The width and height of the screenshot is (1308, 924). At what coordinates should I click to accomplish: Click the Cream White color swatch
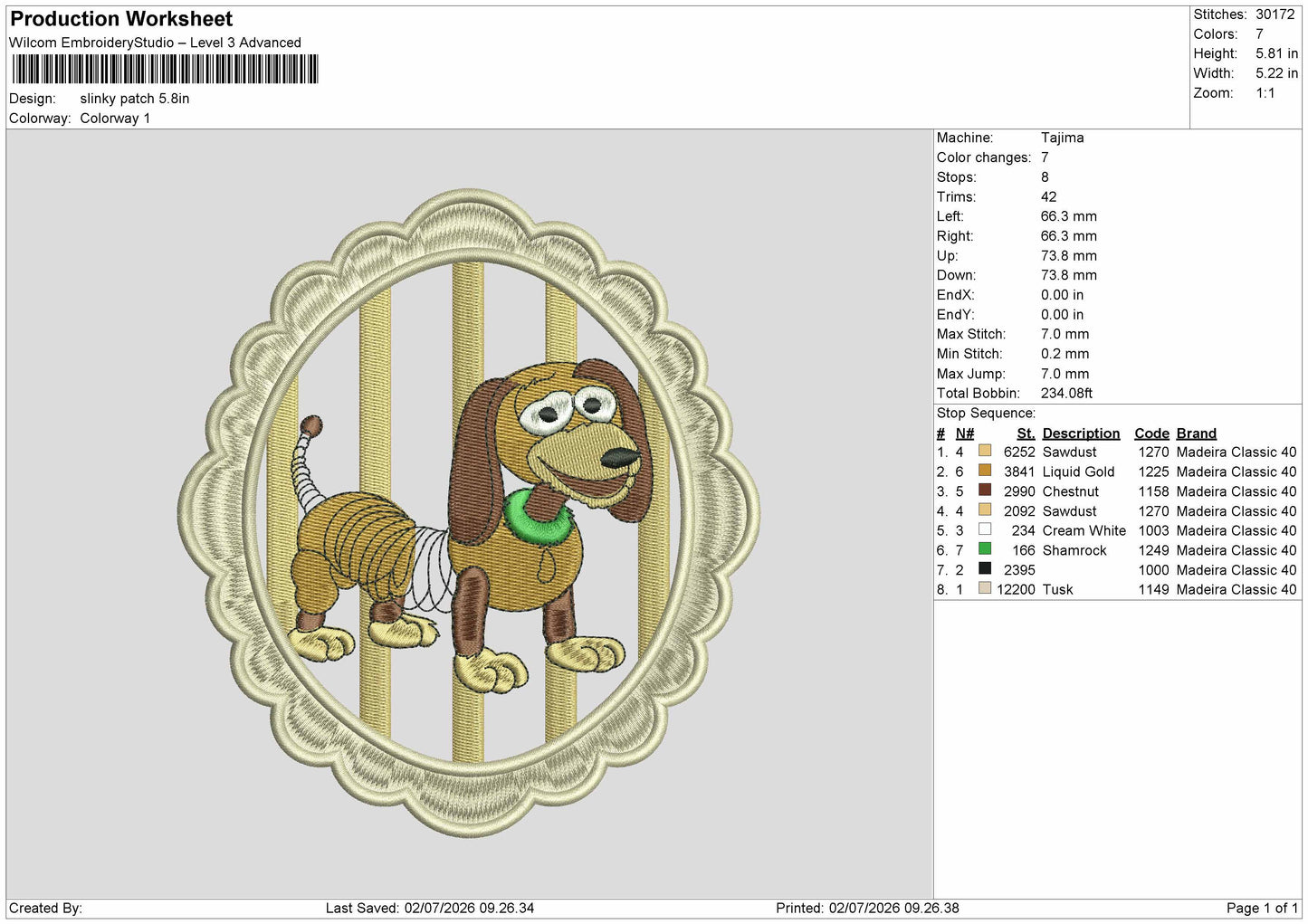[985, 529]
